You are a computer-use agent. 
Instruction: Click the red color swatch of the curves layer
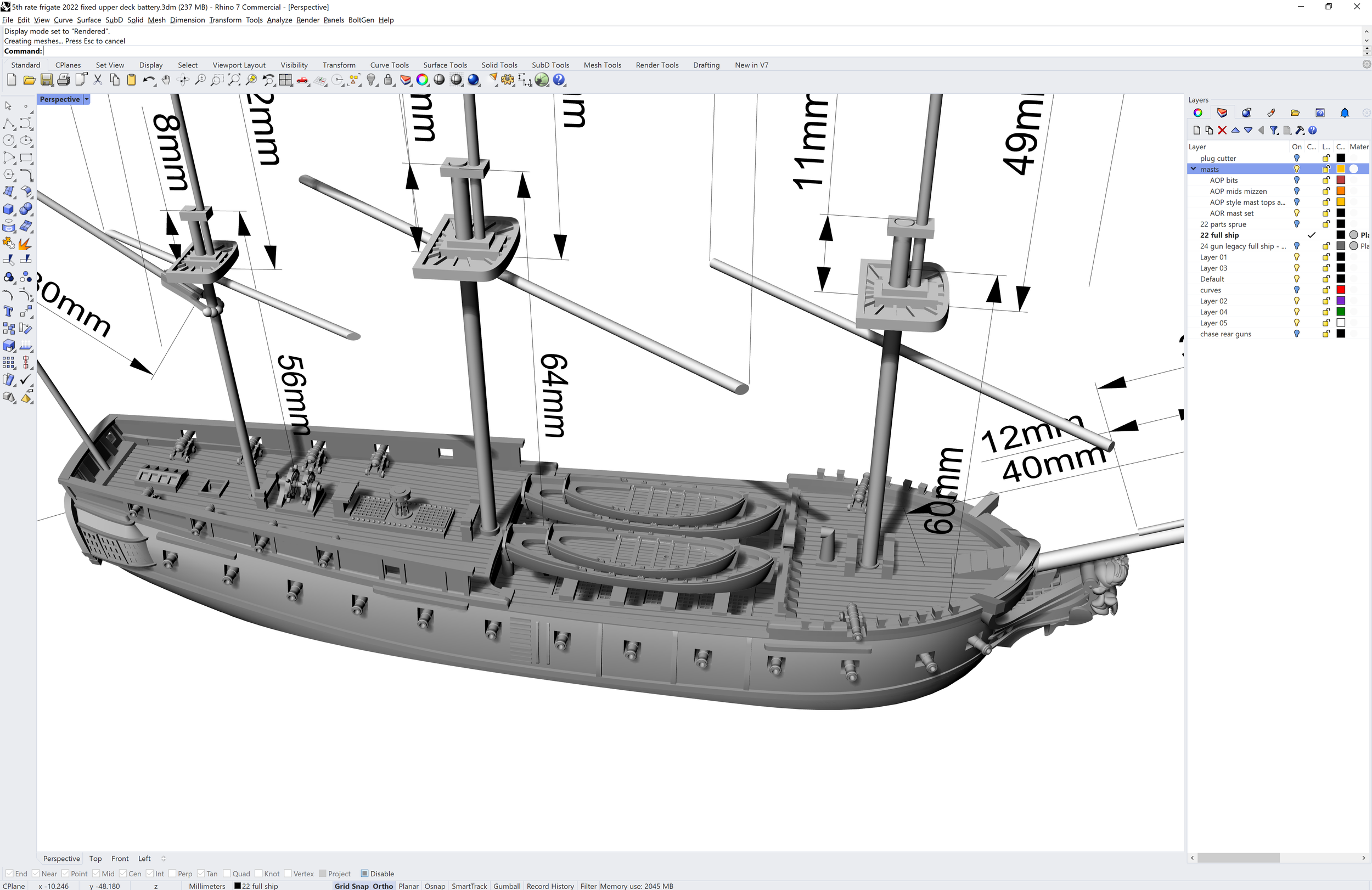click(1341, 290)
